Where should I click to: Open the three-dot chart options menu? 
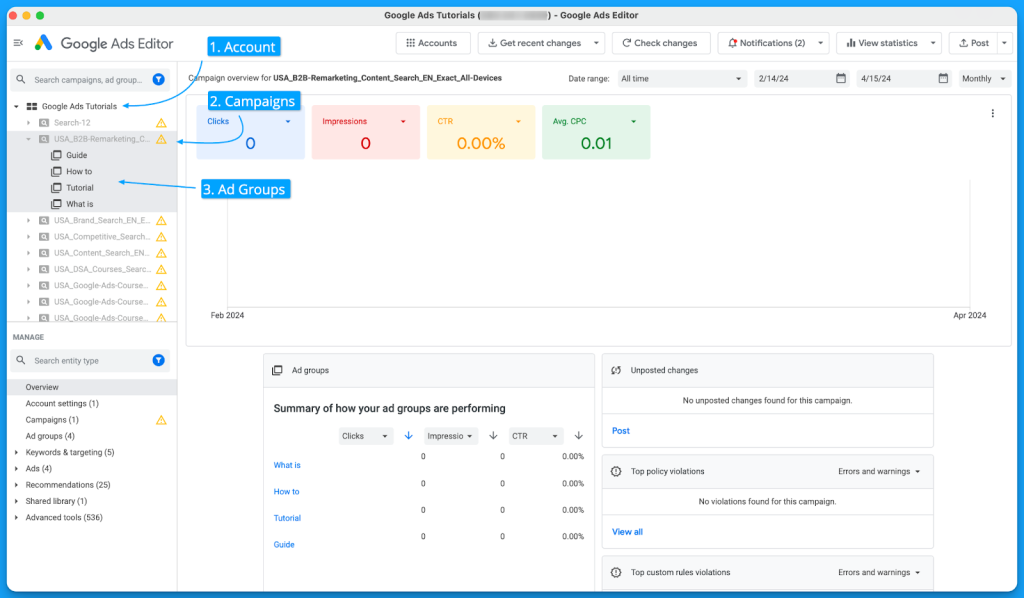(992, 114)
